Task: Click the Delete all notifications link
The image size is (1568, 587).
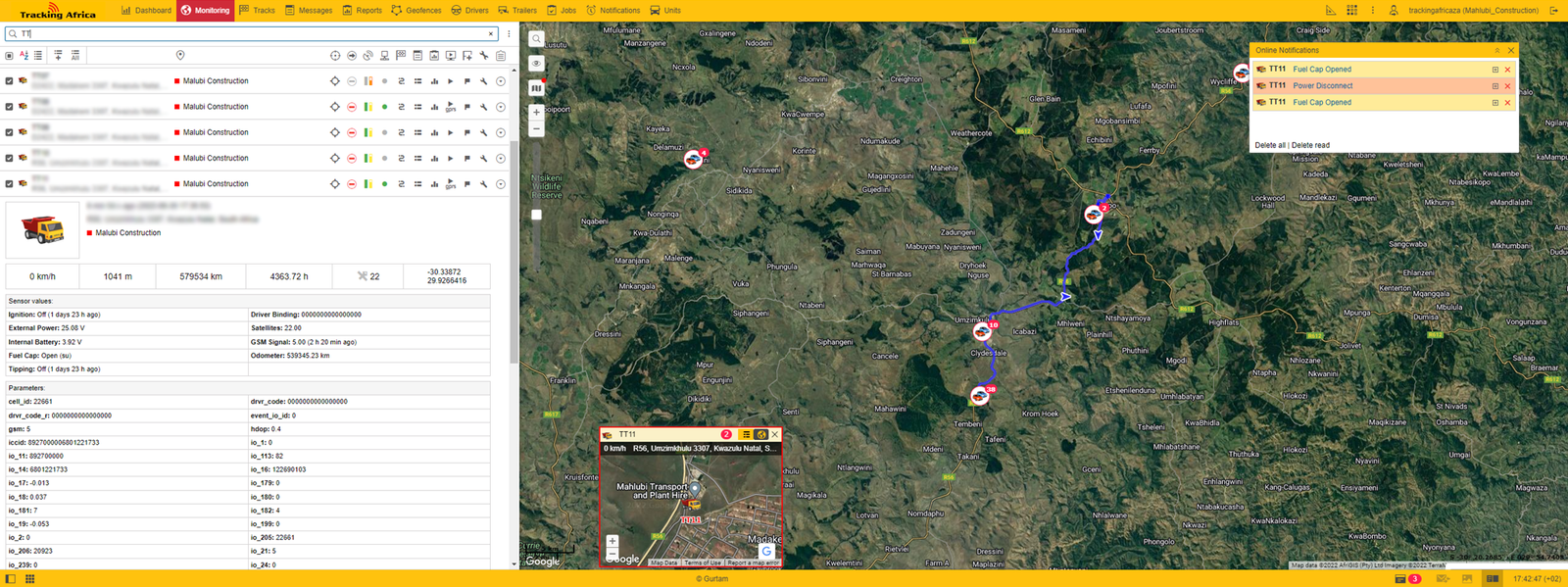Action: point(1270,145)
